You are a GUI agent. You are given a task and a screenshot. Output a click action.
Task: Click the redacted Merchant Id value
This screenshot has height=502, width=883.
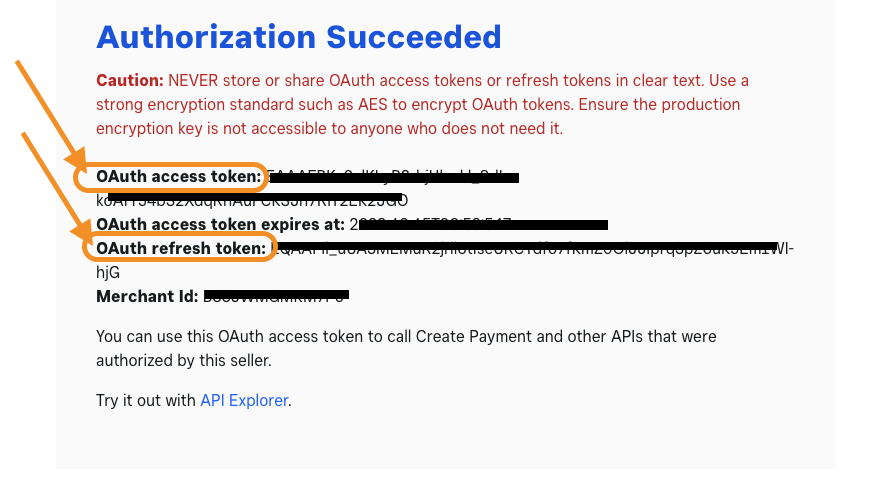pos(276,296)
